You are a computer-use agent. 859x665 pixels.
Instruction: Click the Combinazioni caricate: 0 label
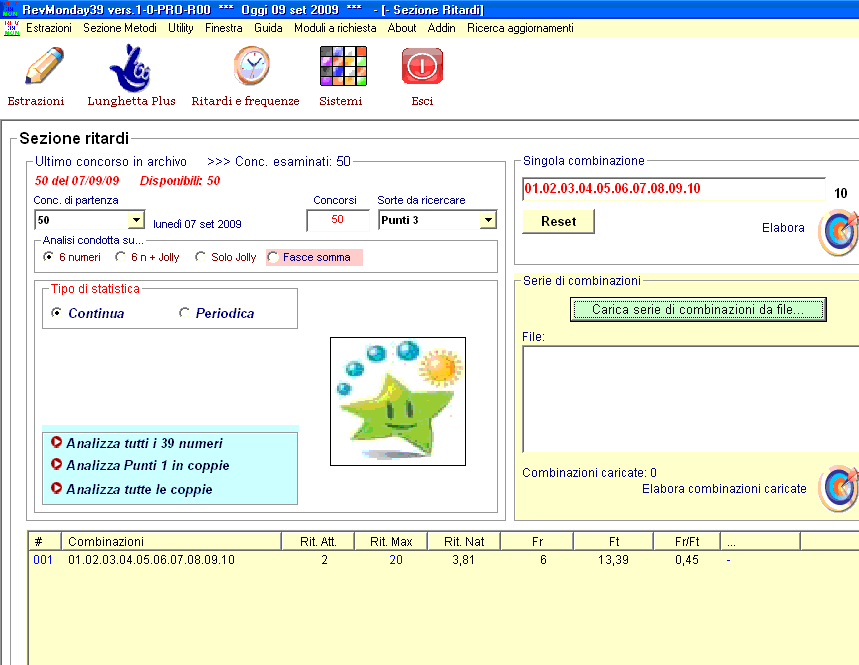[x=589, y=473]
